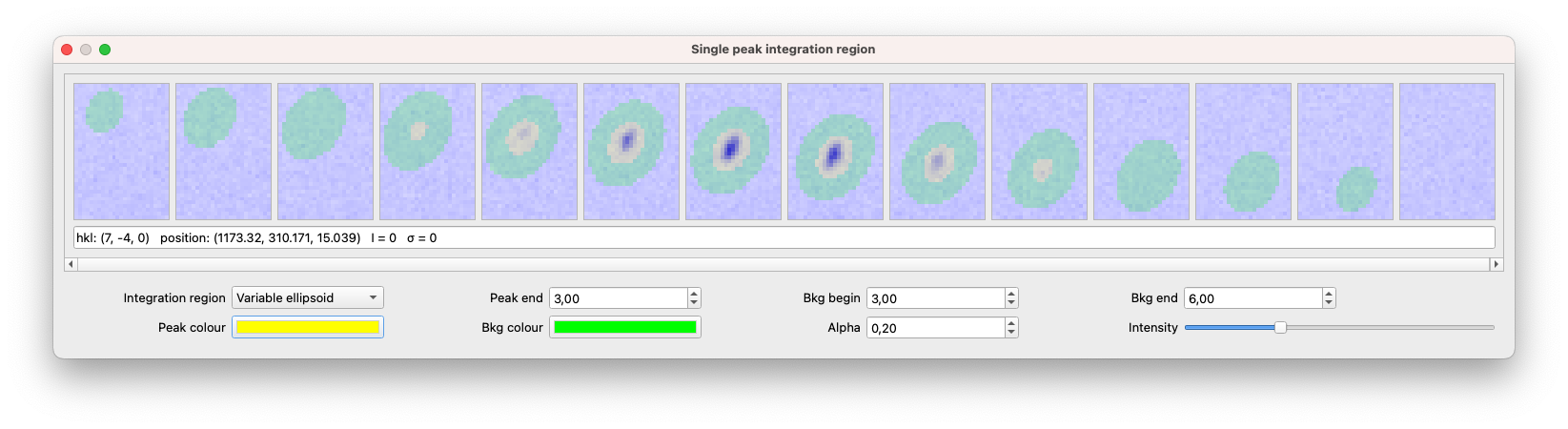Screen dimensions: 1568x429
Task: Increase the Bkg begin value
Action: pos(1011,294)
